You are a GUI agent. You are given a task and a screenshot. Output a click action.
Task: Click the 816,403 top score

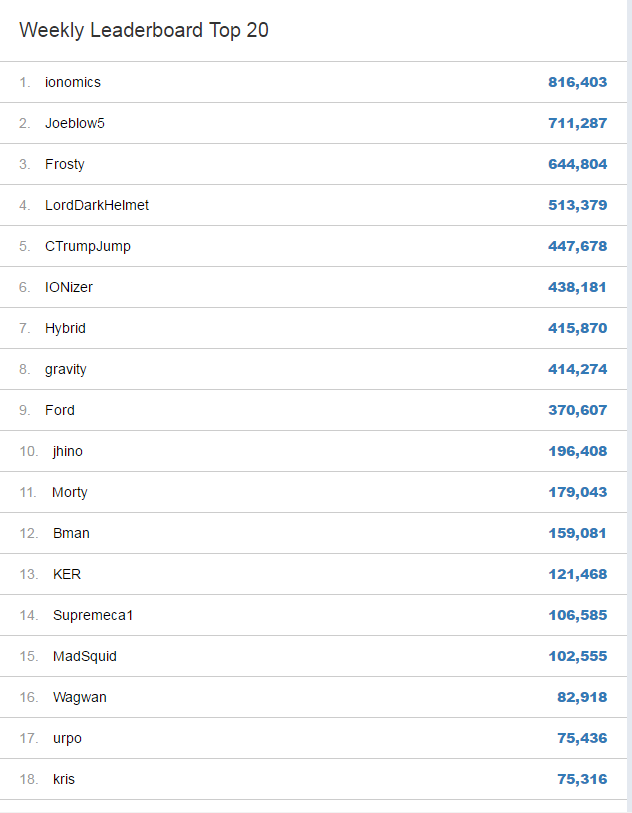pyautogui.click(x=578, y=82)
